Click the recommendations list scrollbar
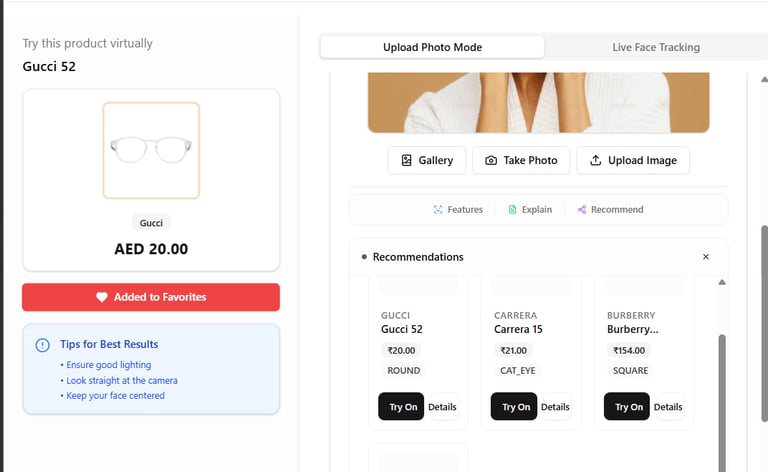 tap(722, 400)
